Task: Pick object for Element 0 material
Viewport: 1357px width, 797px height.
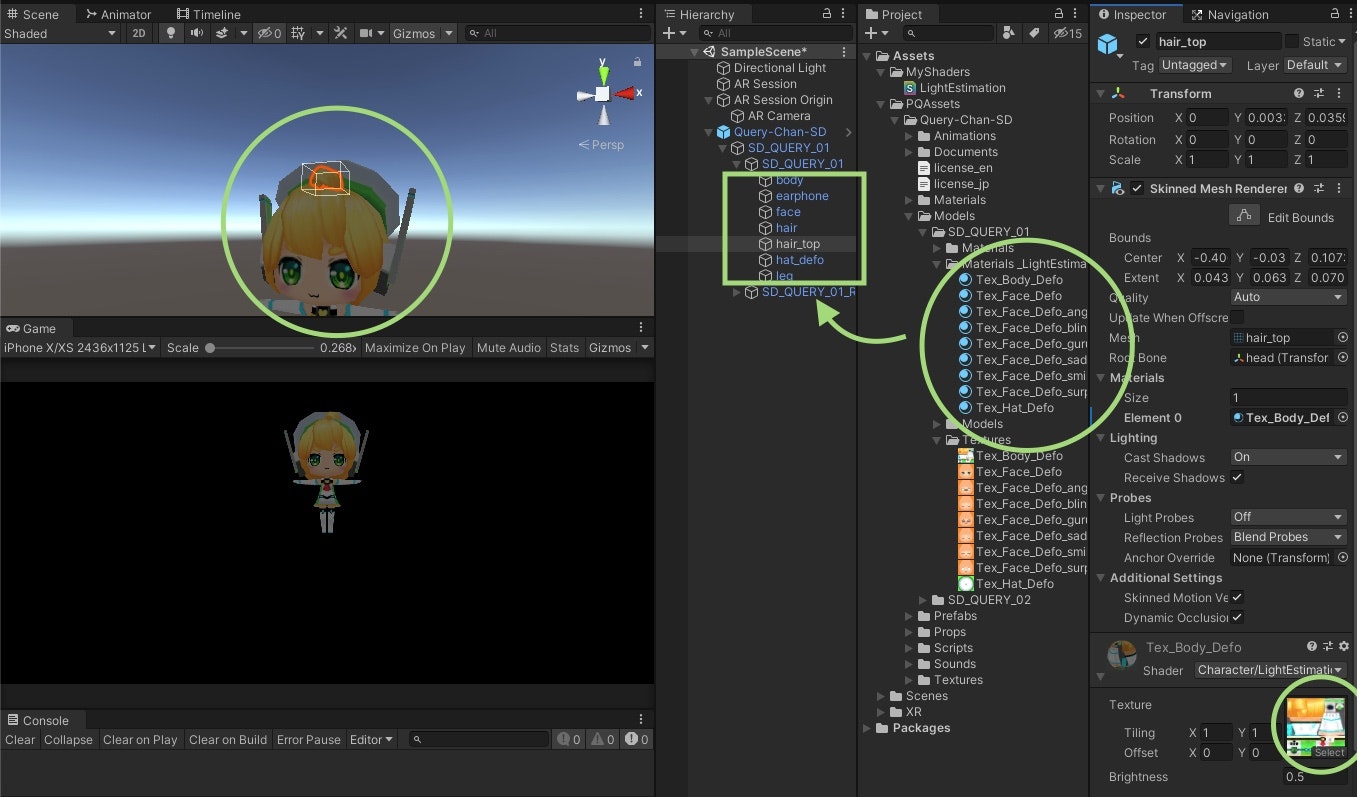Action: 1342,418
